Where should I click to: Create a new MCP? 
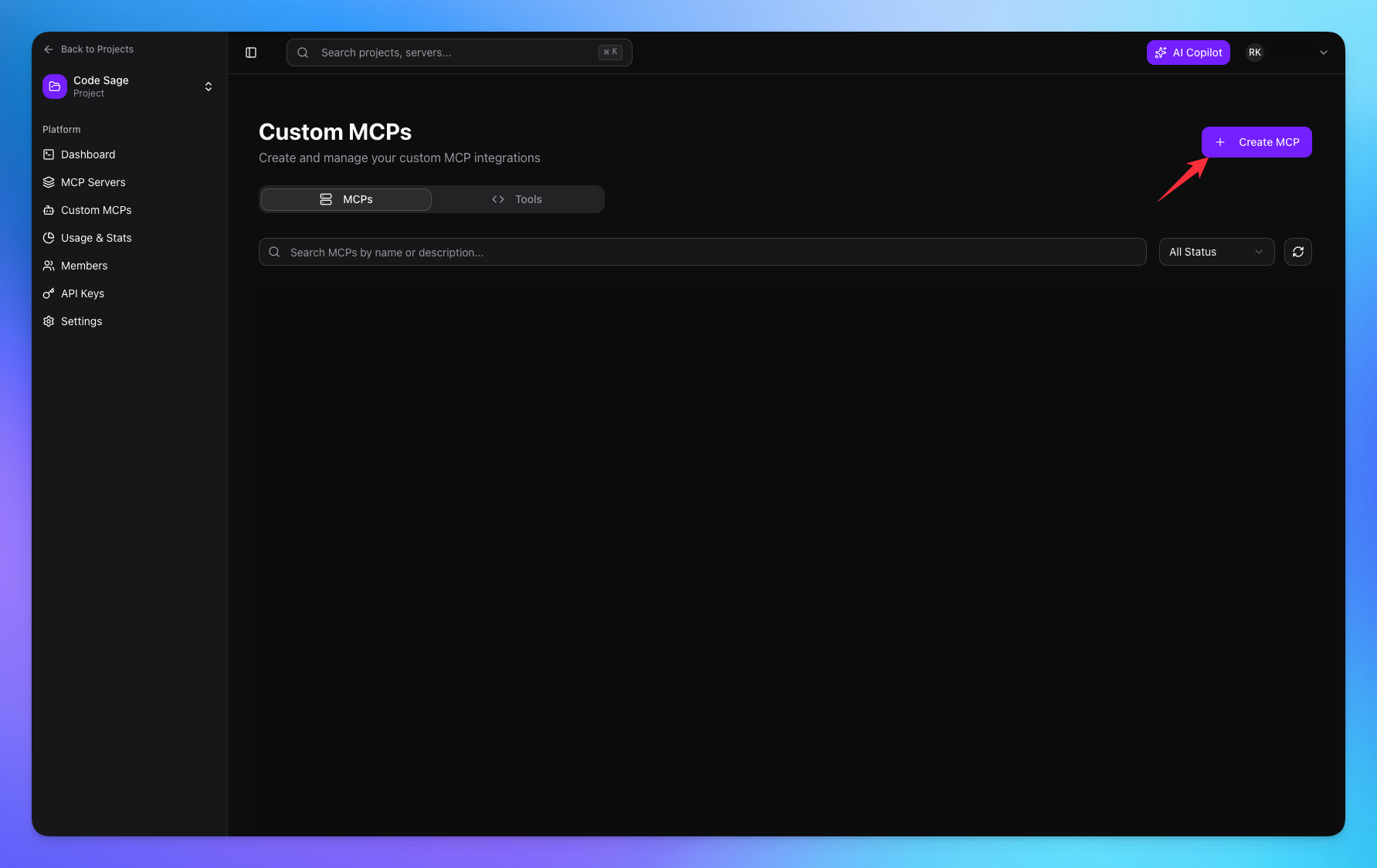pyautogui.click(x=1256, y=142)
